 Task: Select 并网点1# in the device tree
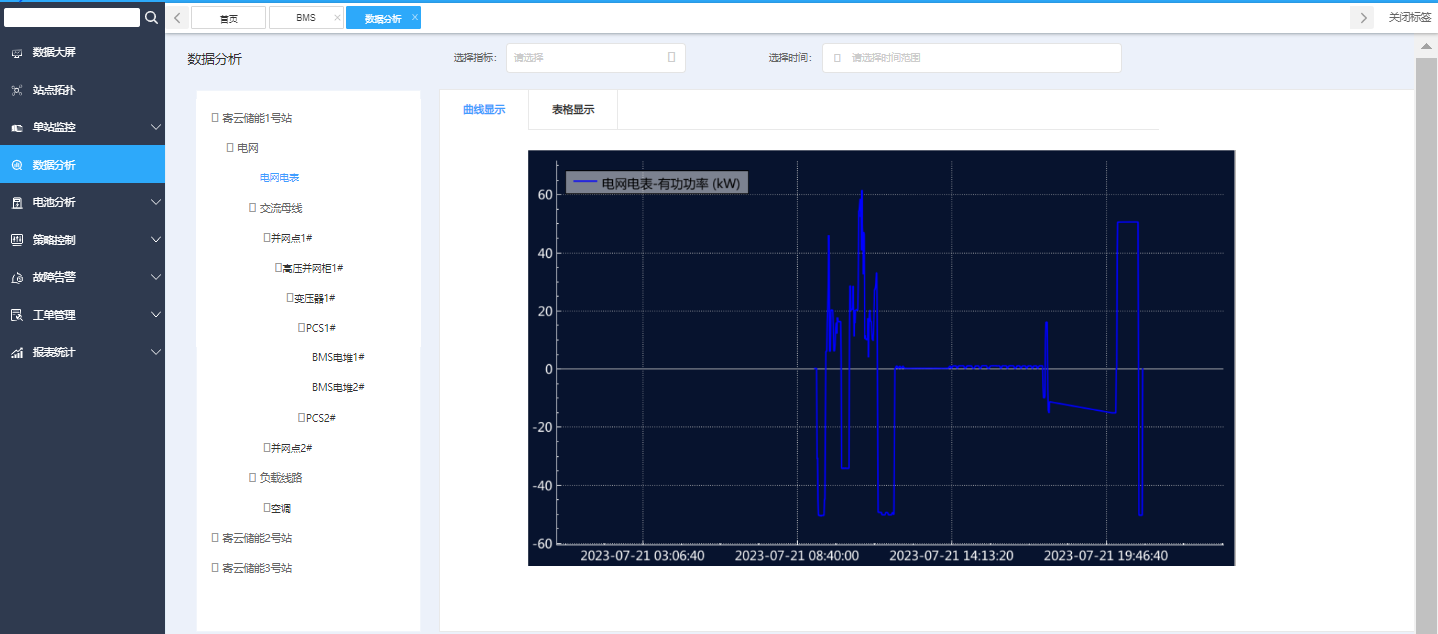[292, 238]
